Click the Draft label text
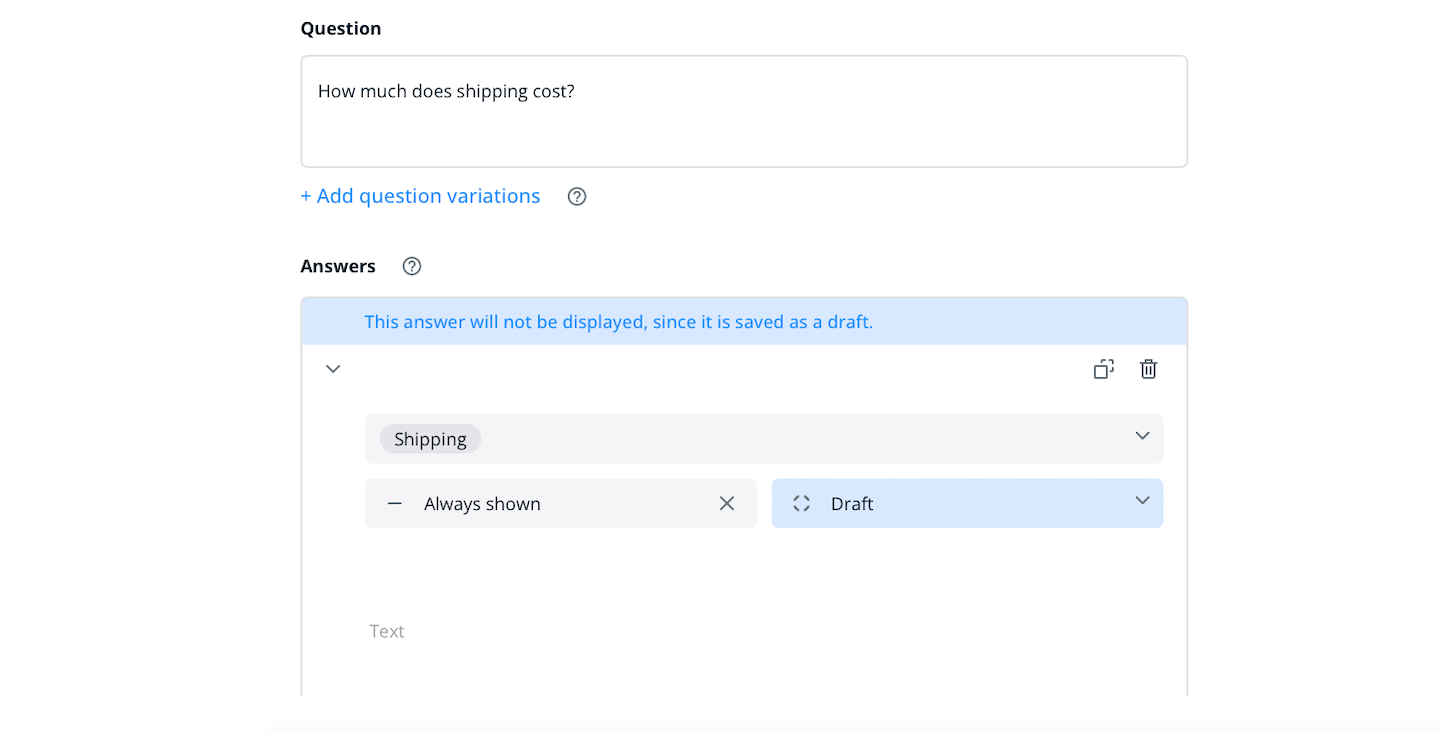This screenshot has width=1440, height=733. 852,504
